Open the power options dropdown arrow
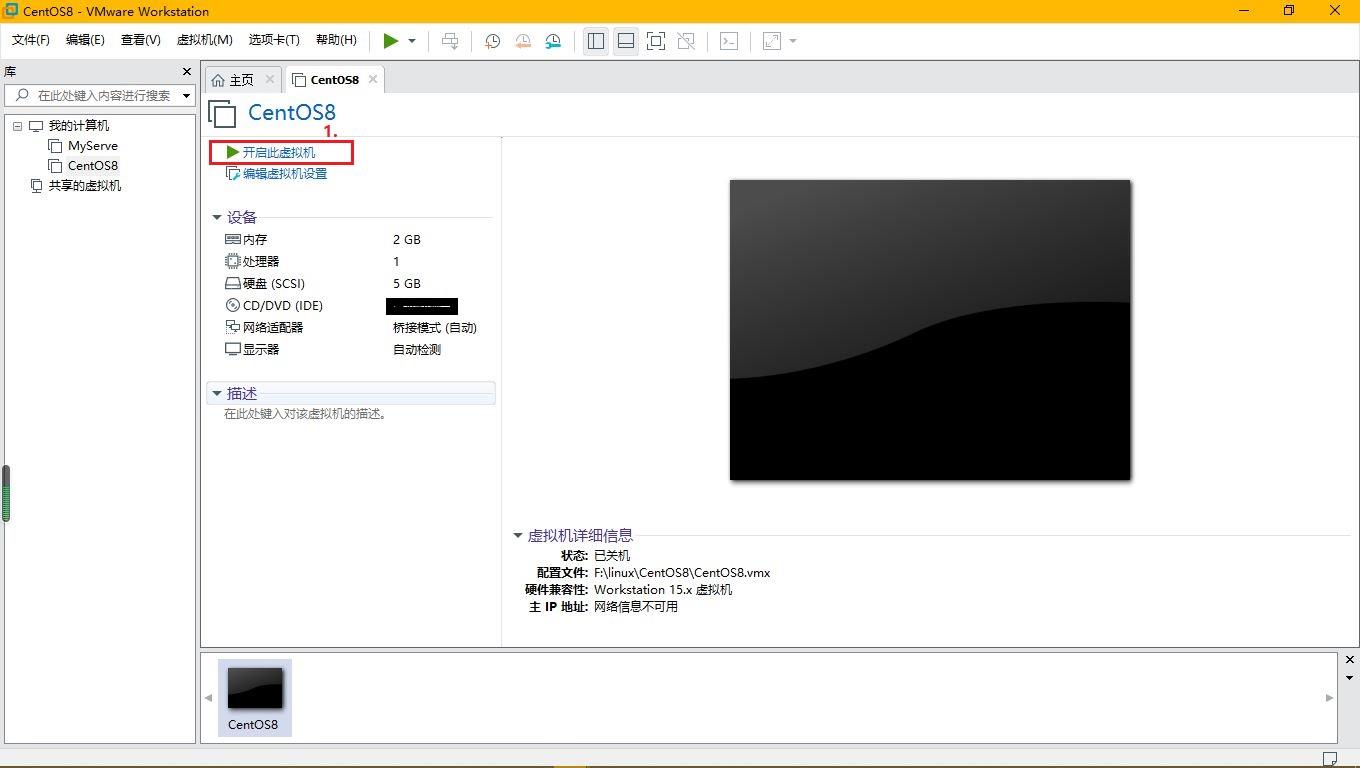 click(412, 41)
